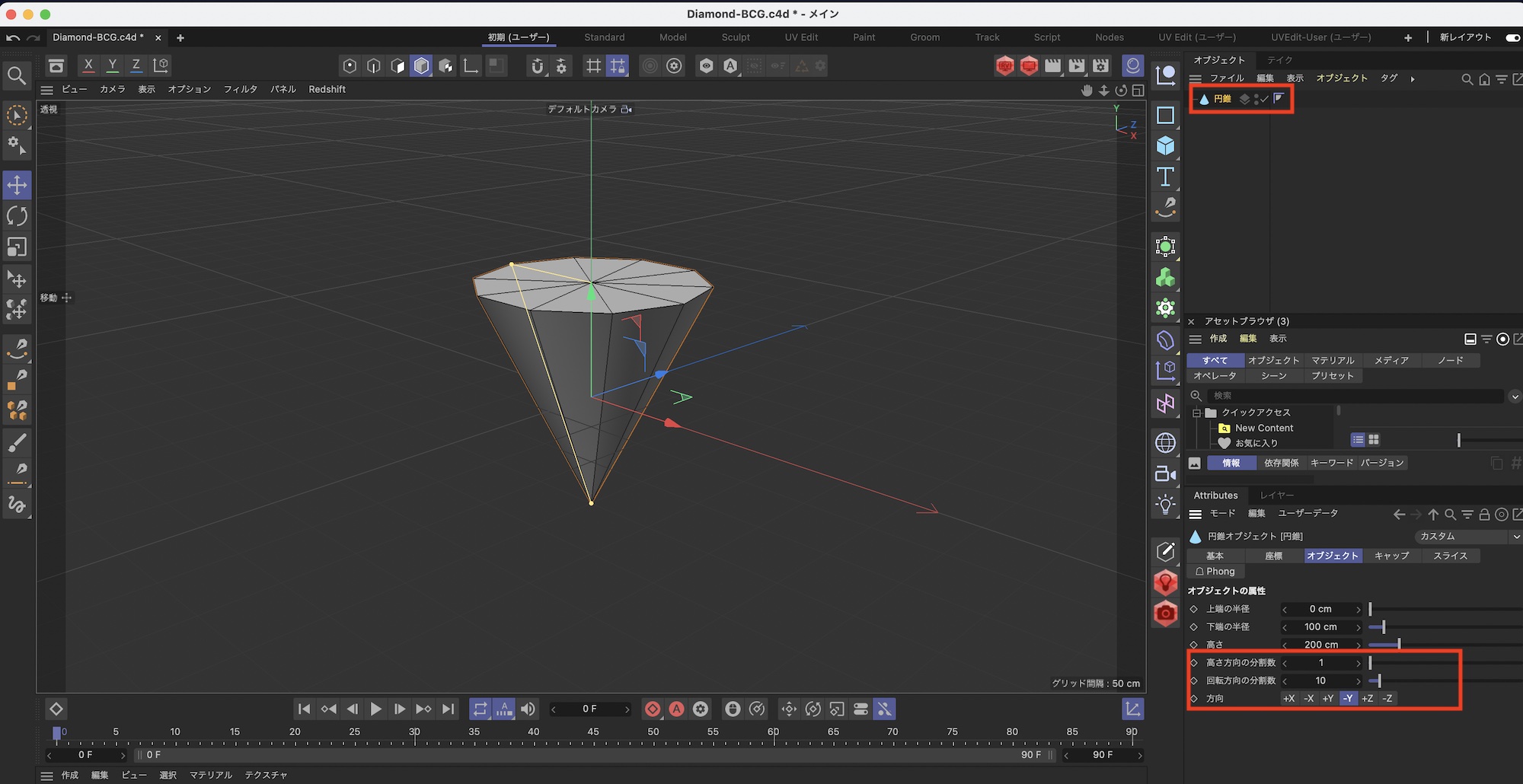The width and height of the screenshot is (1523, 784).
Task: Add a cube primitive object
Action: point(1165,145)
